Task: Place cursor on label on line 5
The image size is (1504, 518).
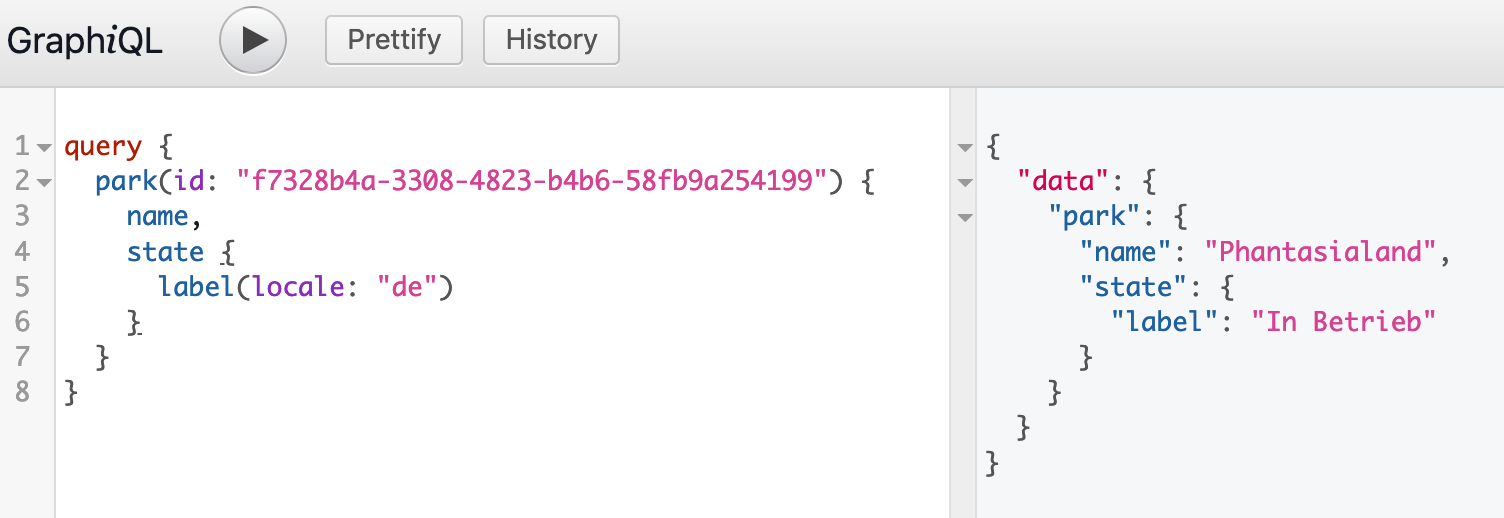Action: tap(197, 287)
